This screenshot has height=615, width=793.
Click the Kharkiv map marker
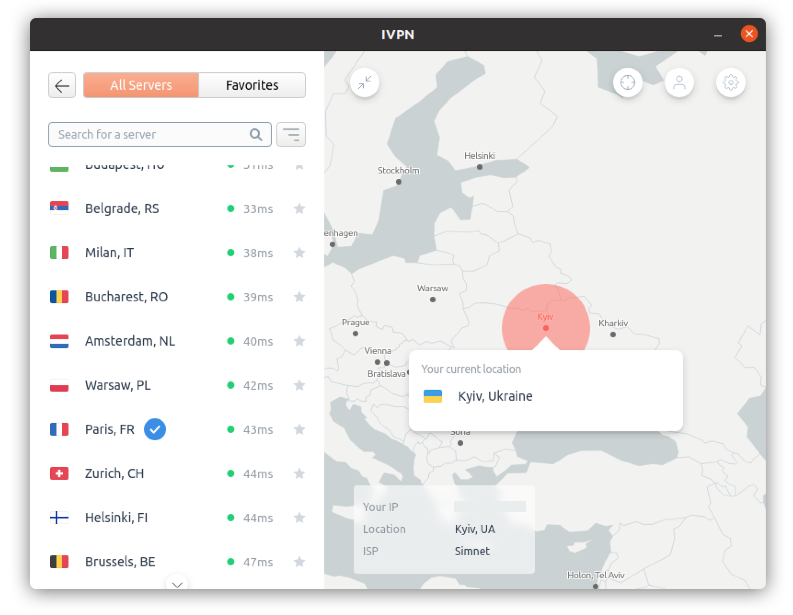tap(613, 334)
